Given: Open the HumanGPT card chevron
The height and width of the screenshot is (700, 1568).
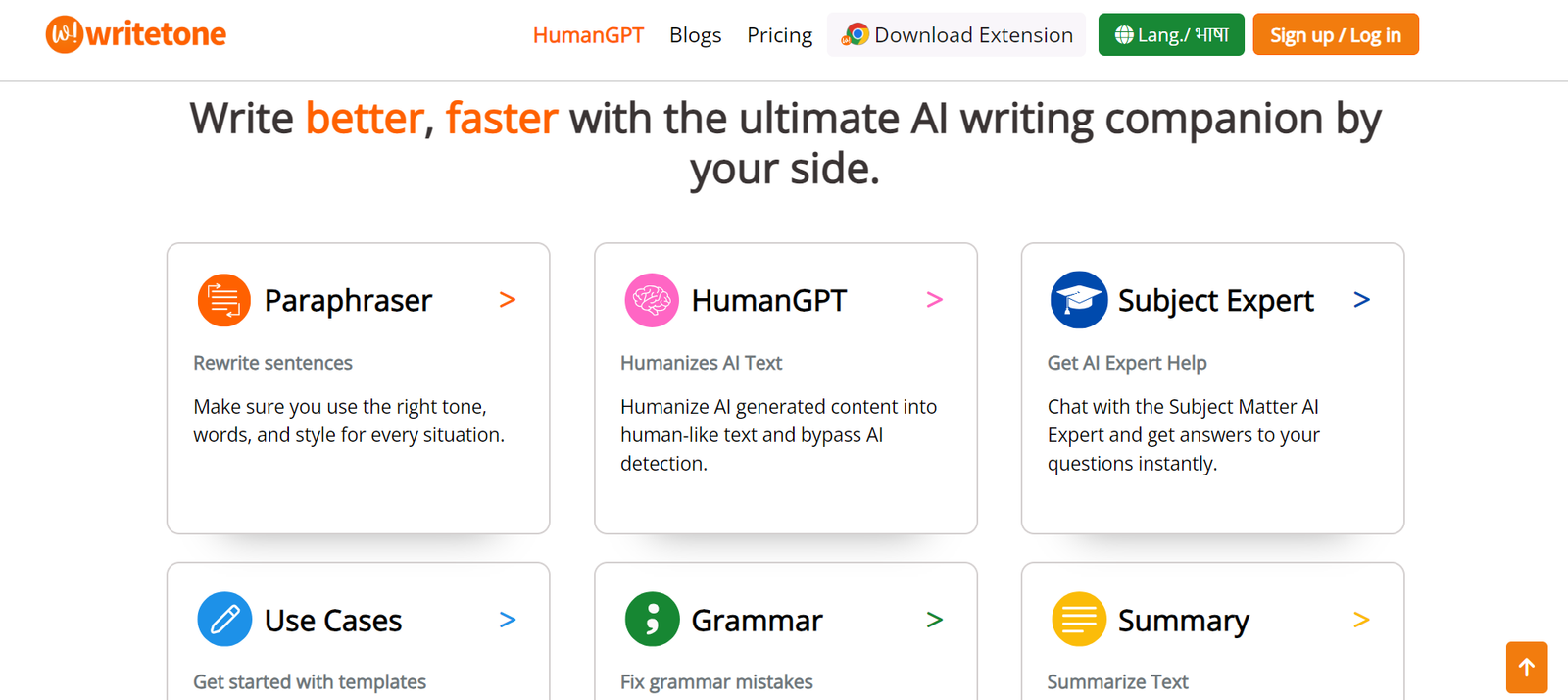Looking at the screenshot, I should (935, 300).
